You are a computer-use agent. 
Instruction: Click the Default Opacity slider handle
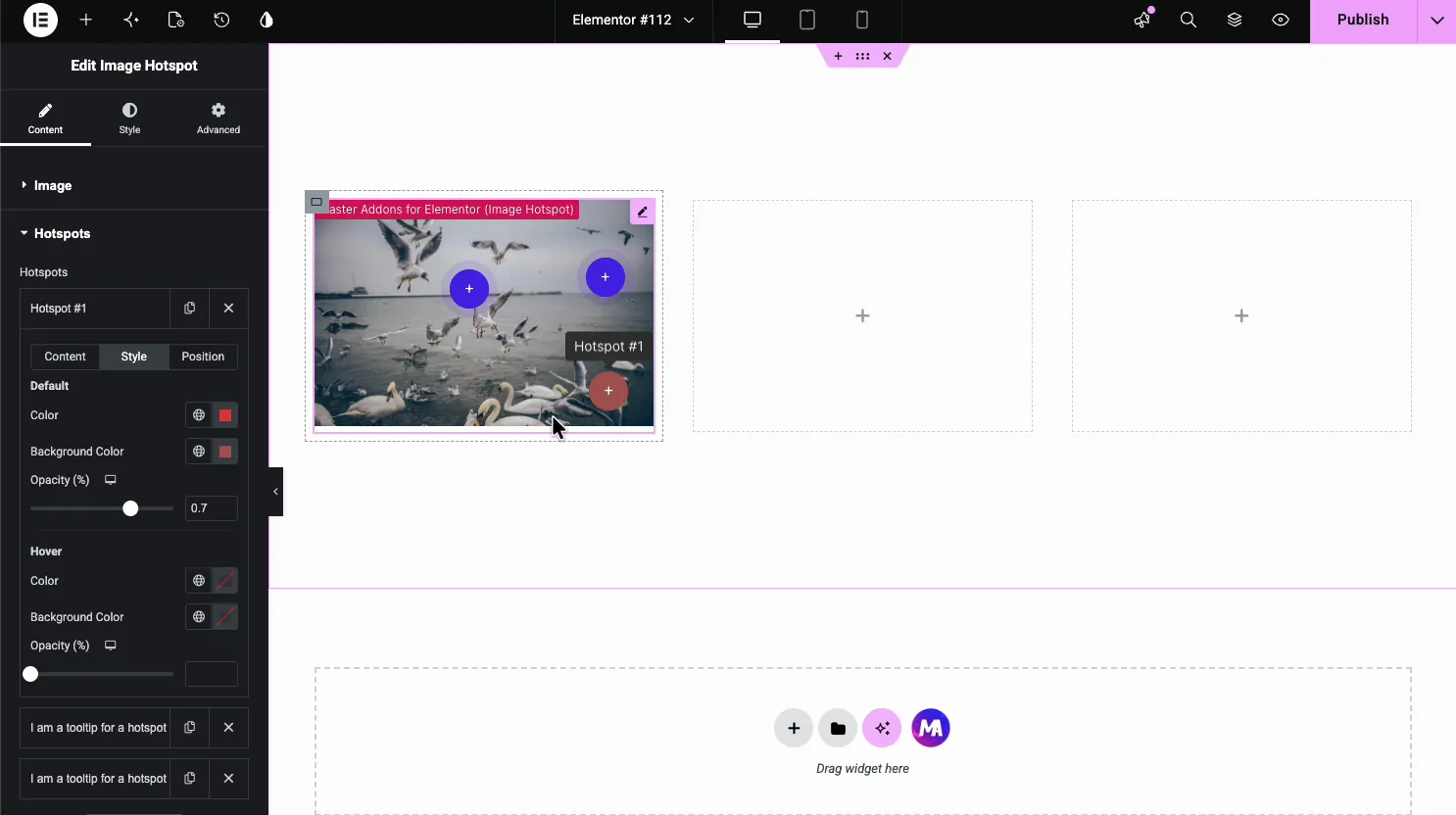click(130, 508)
